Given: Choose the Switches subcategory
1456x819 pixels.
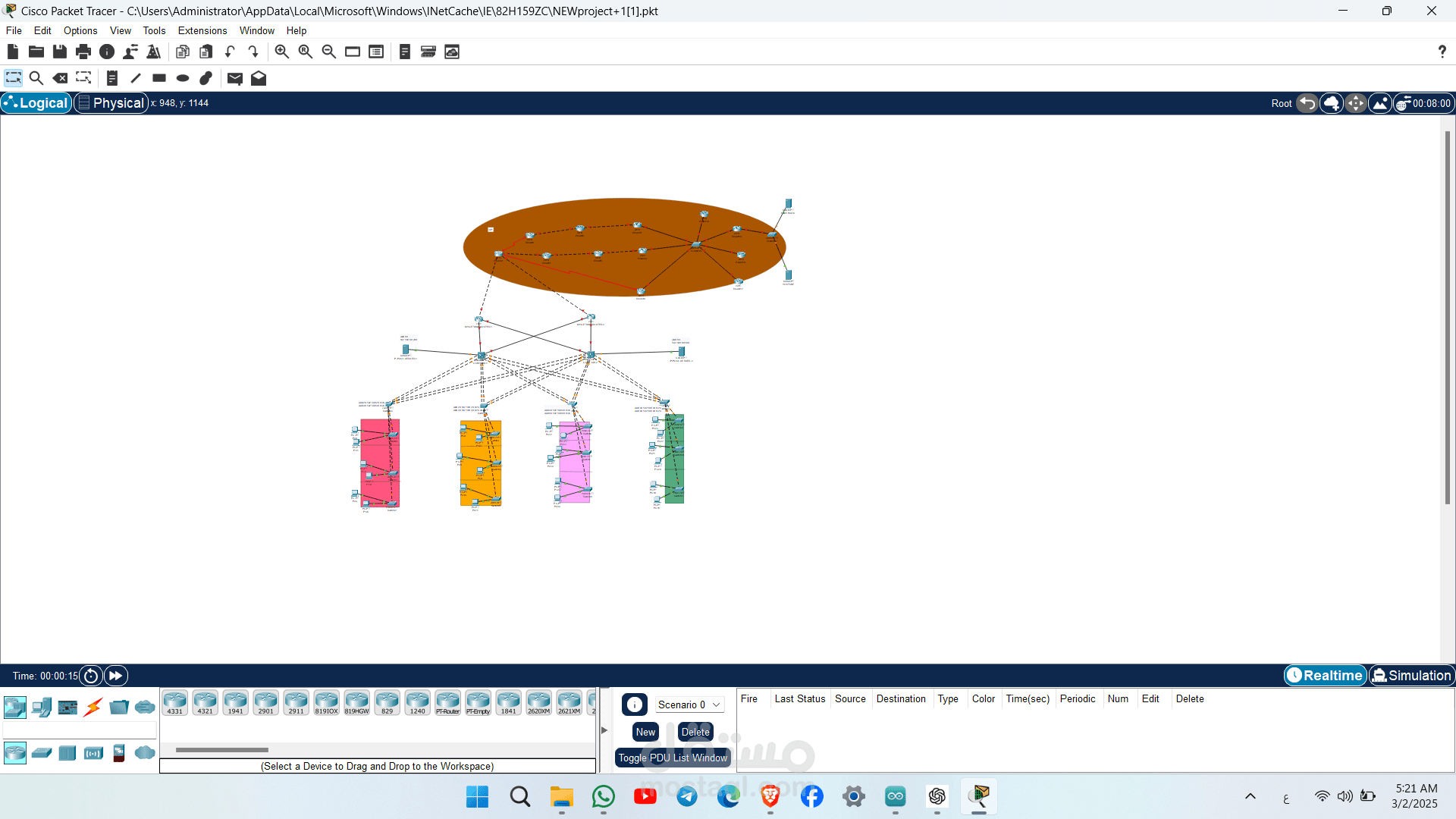Looking at the screenshot, I should [42, 753].
